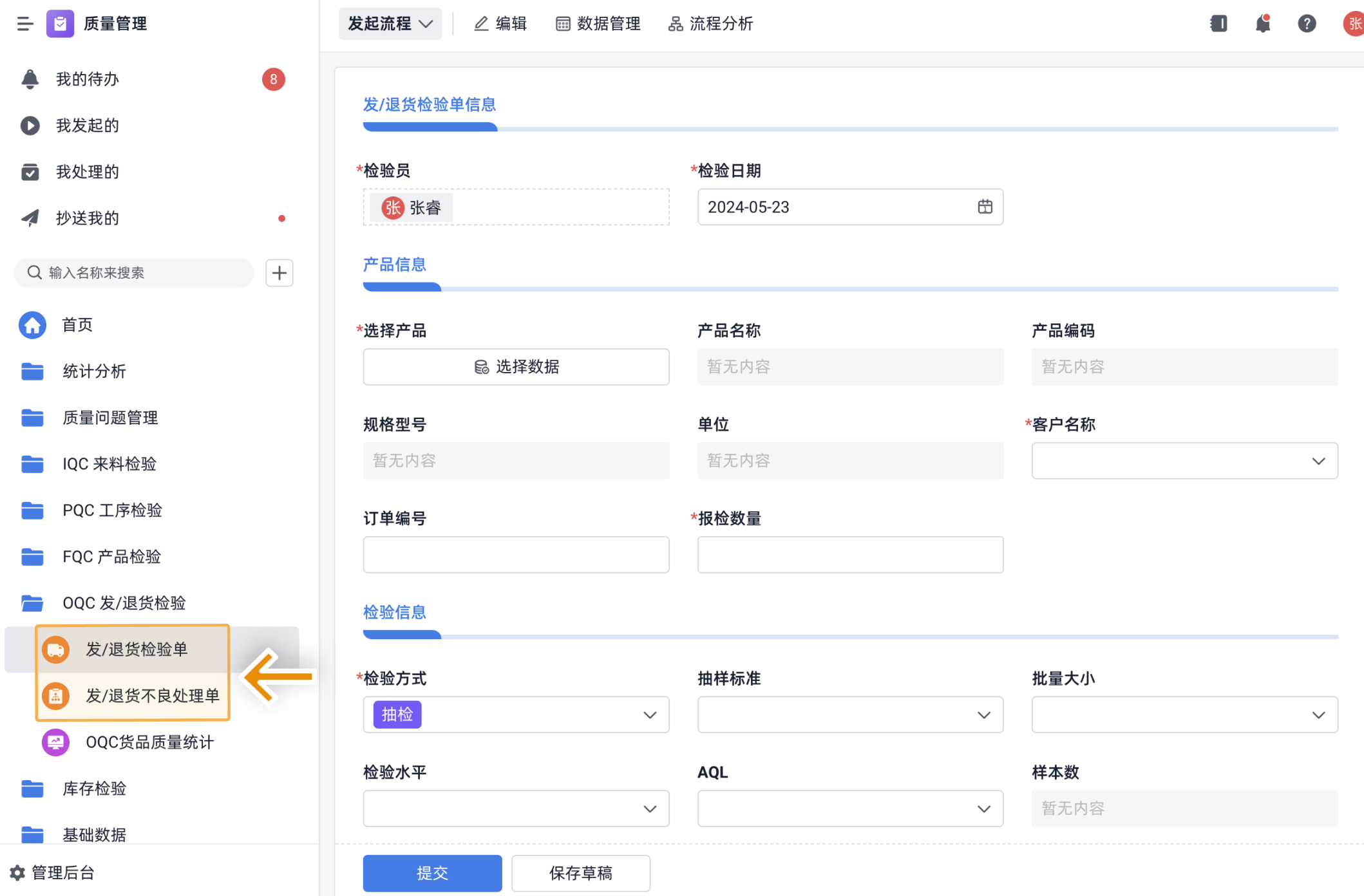The image size is (1364, 896).
Task: Expand the AQL dropdown
Action: [849, 808]
